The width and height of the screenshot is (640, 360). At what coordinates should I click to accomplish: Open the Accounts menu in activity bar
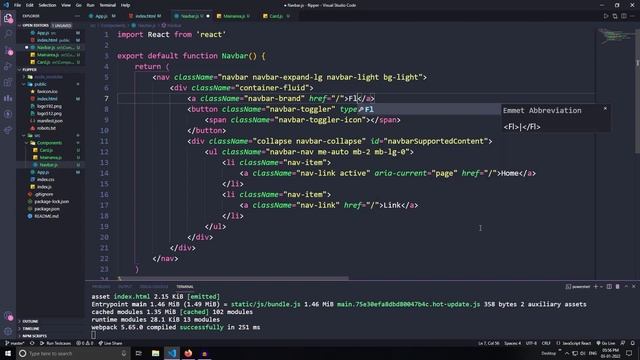(x=8, y=316)
